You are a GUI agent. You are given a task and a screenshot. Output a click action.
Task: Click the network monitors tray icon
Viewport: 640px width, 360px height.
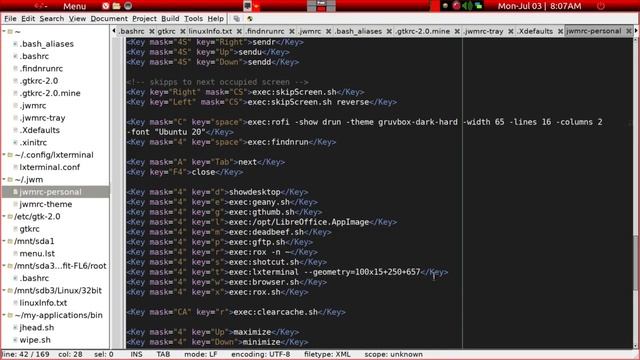(x=478, y=6)
